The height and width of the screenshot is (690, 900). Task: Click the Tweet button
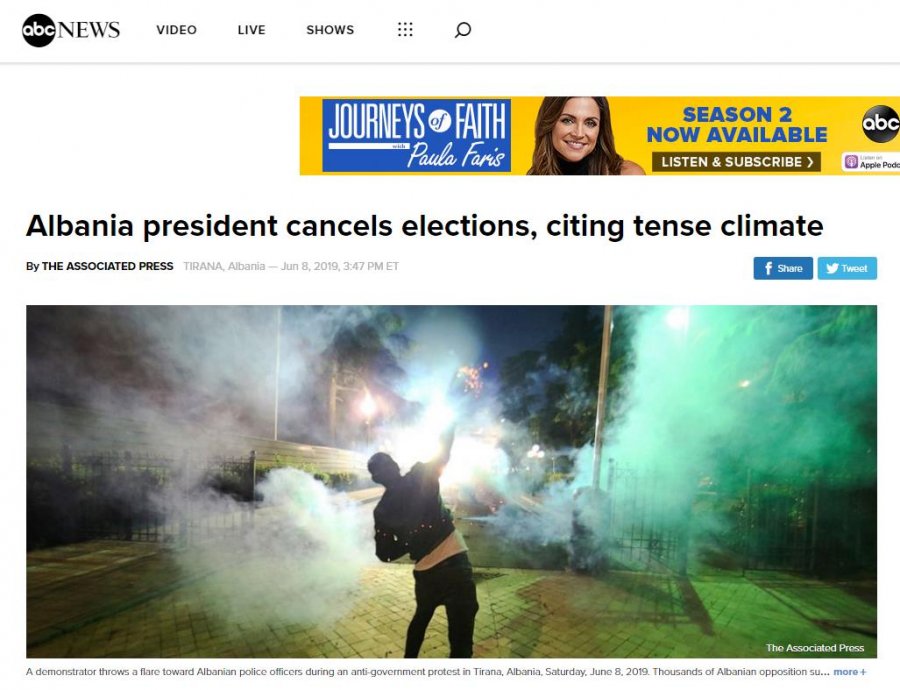coord(847,268)
